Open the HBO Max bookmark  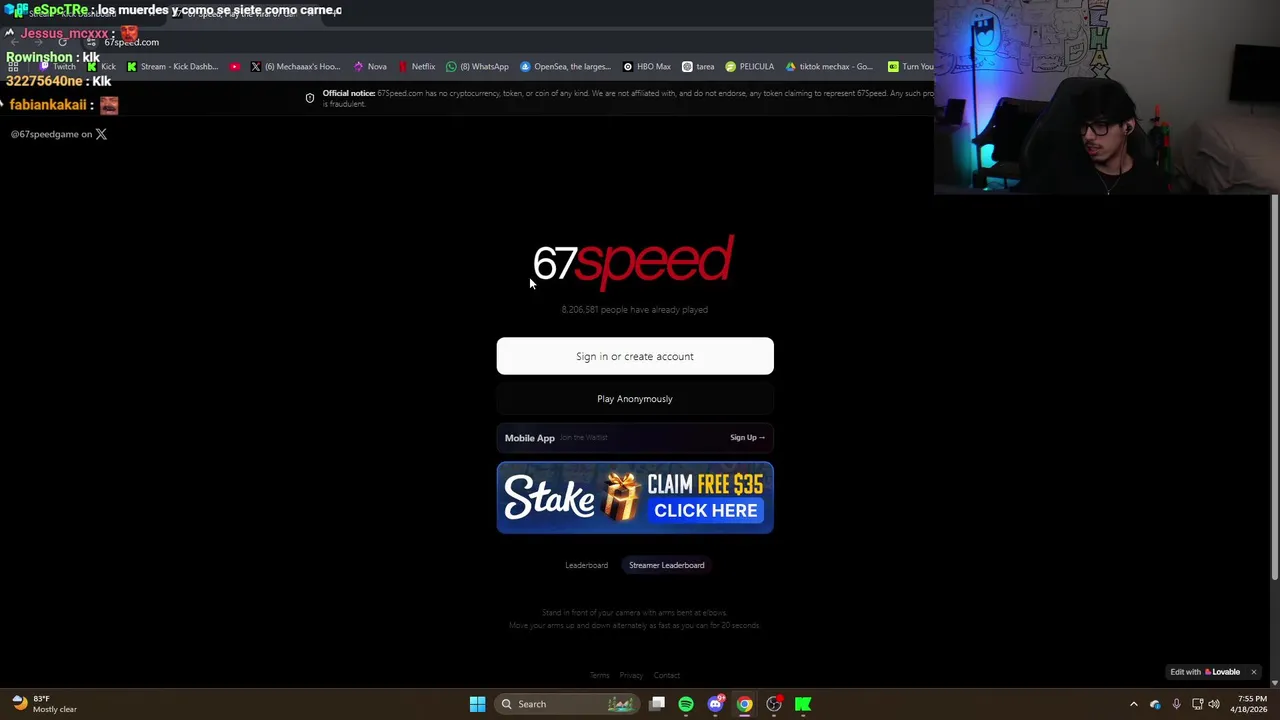(646, 67)
